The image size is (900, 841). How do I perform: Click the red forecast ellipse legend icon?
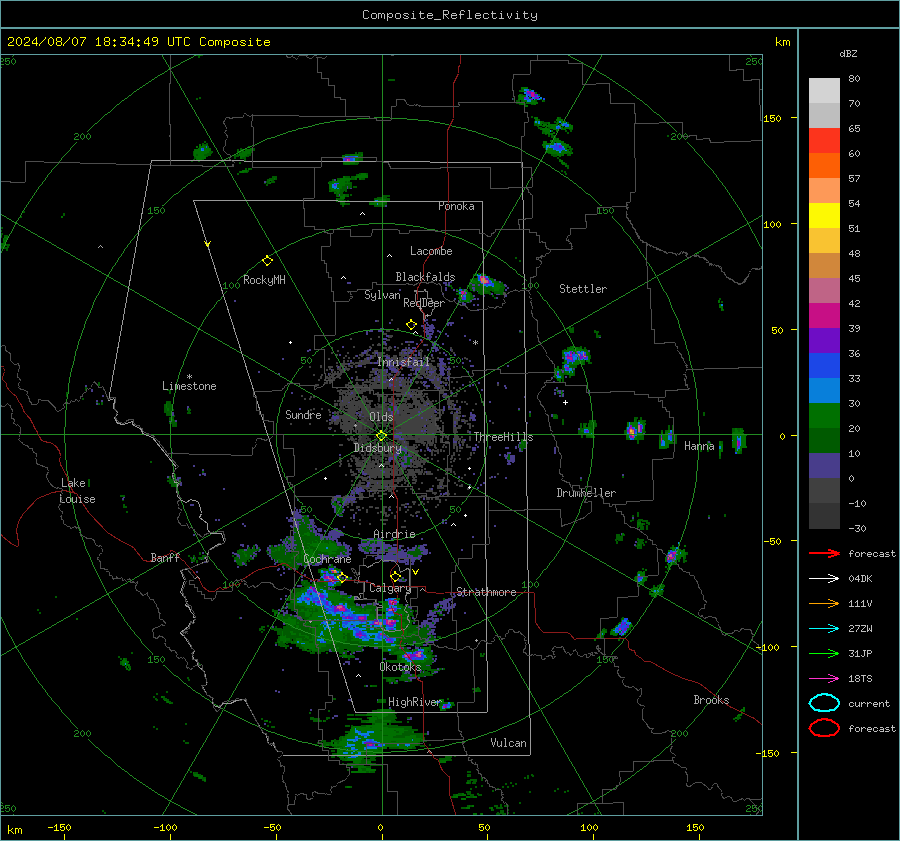pos(824,728)
